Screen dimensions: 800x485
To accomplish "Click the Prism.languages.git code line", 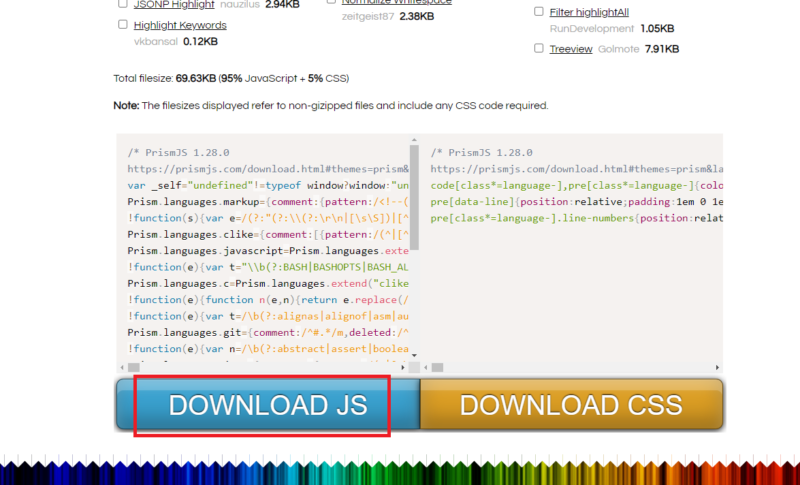I will 268,332.
